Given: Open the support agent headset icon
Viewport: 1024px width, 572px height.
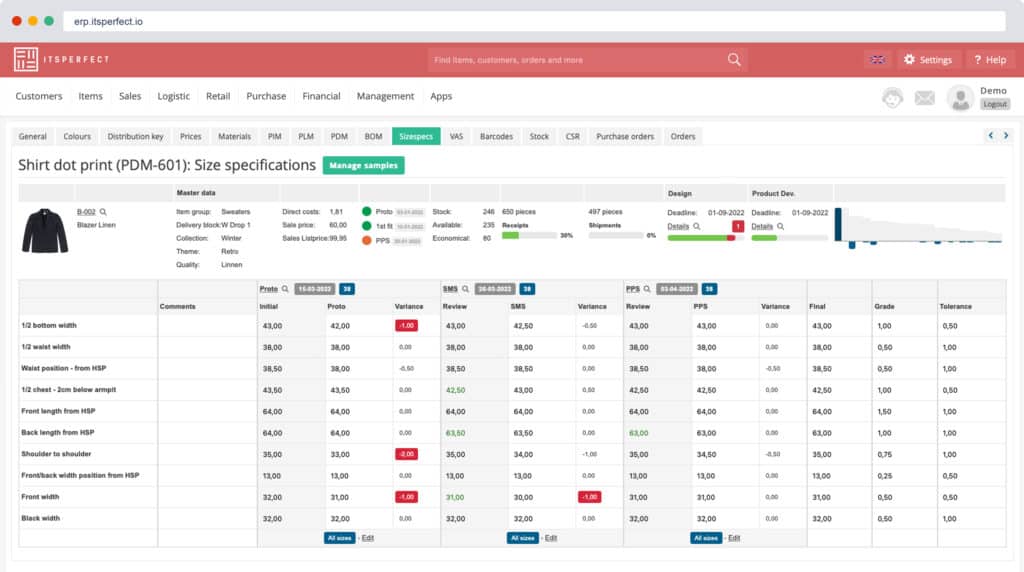Looking at the screenshot, I should click(x=892, y=98).
